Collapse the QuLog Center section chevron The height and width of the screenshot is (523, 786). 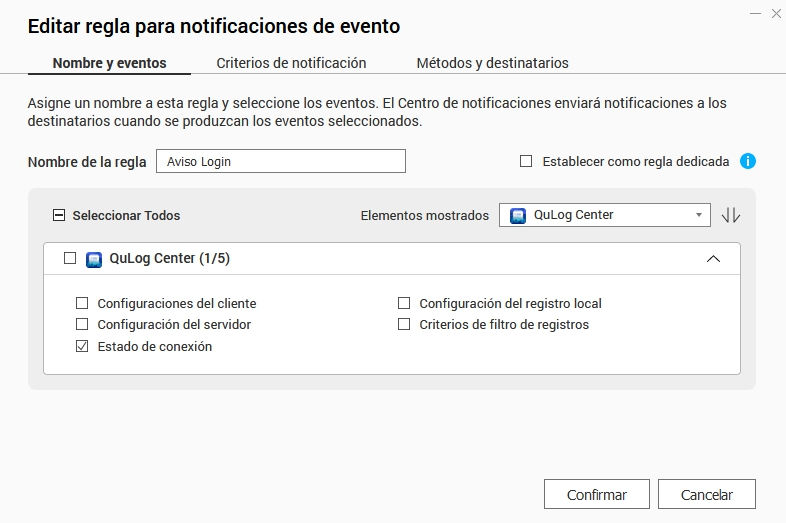coord(713,258)
